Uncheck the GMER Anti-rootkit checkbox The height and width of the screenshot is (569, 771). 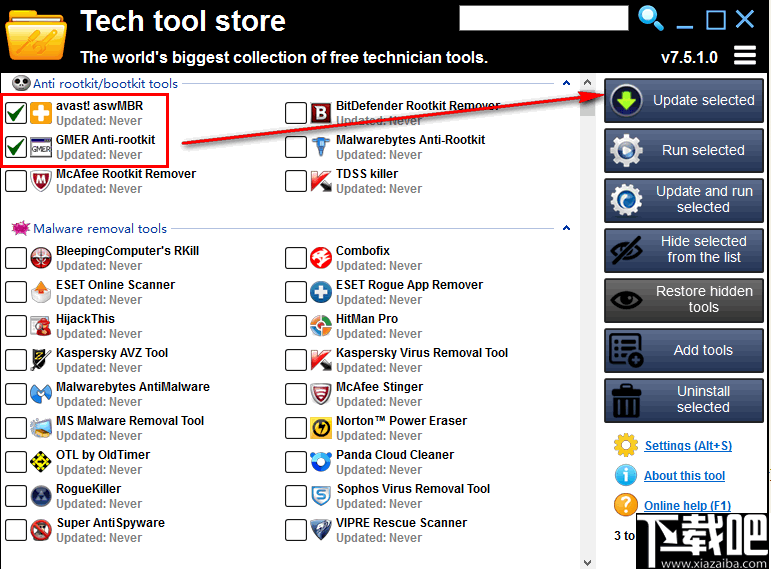coord(16,147)
